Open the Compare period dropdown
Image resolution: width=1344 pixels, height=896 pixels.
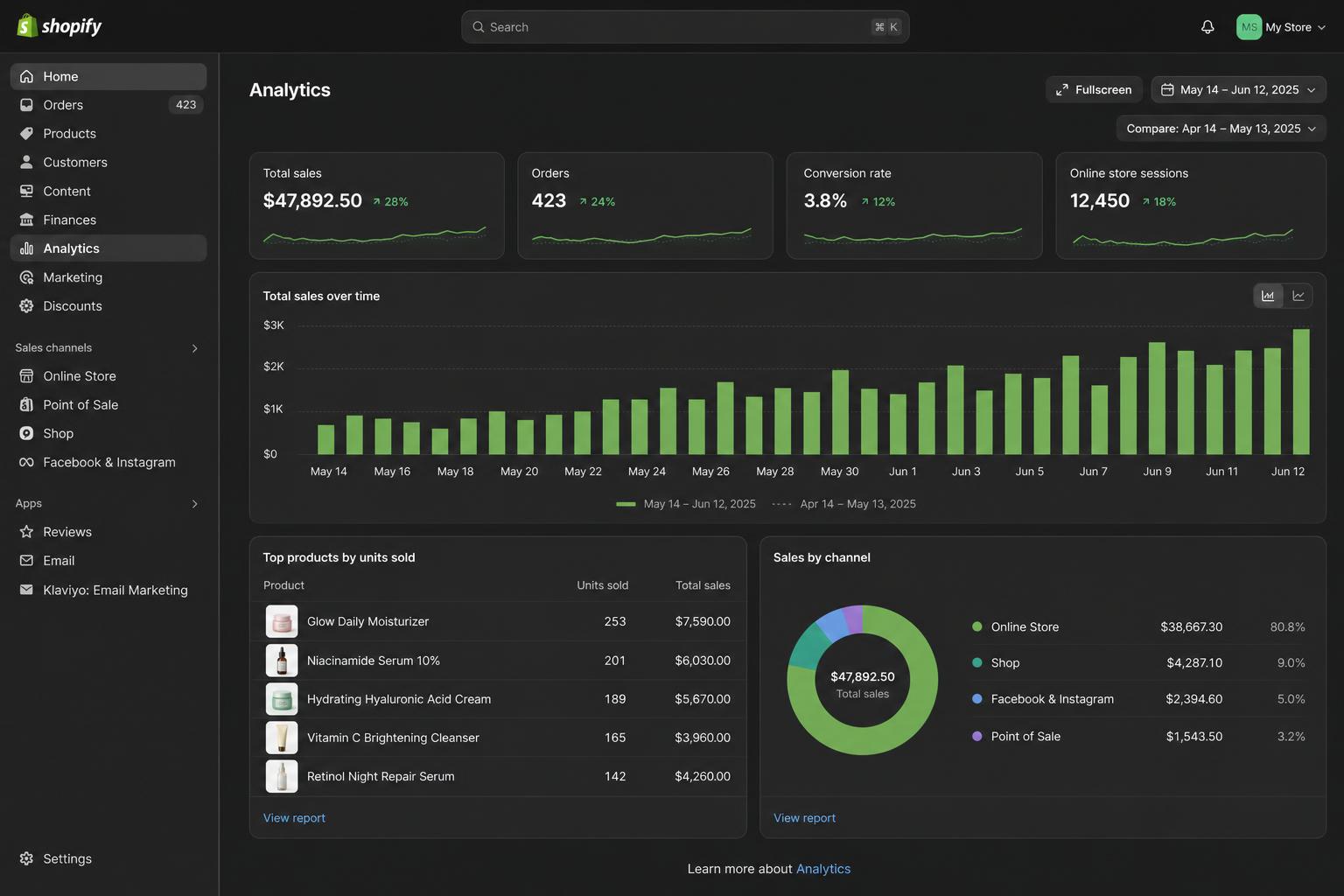point(1221,129)
